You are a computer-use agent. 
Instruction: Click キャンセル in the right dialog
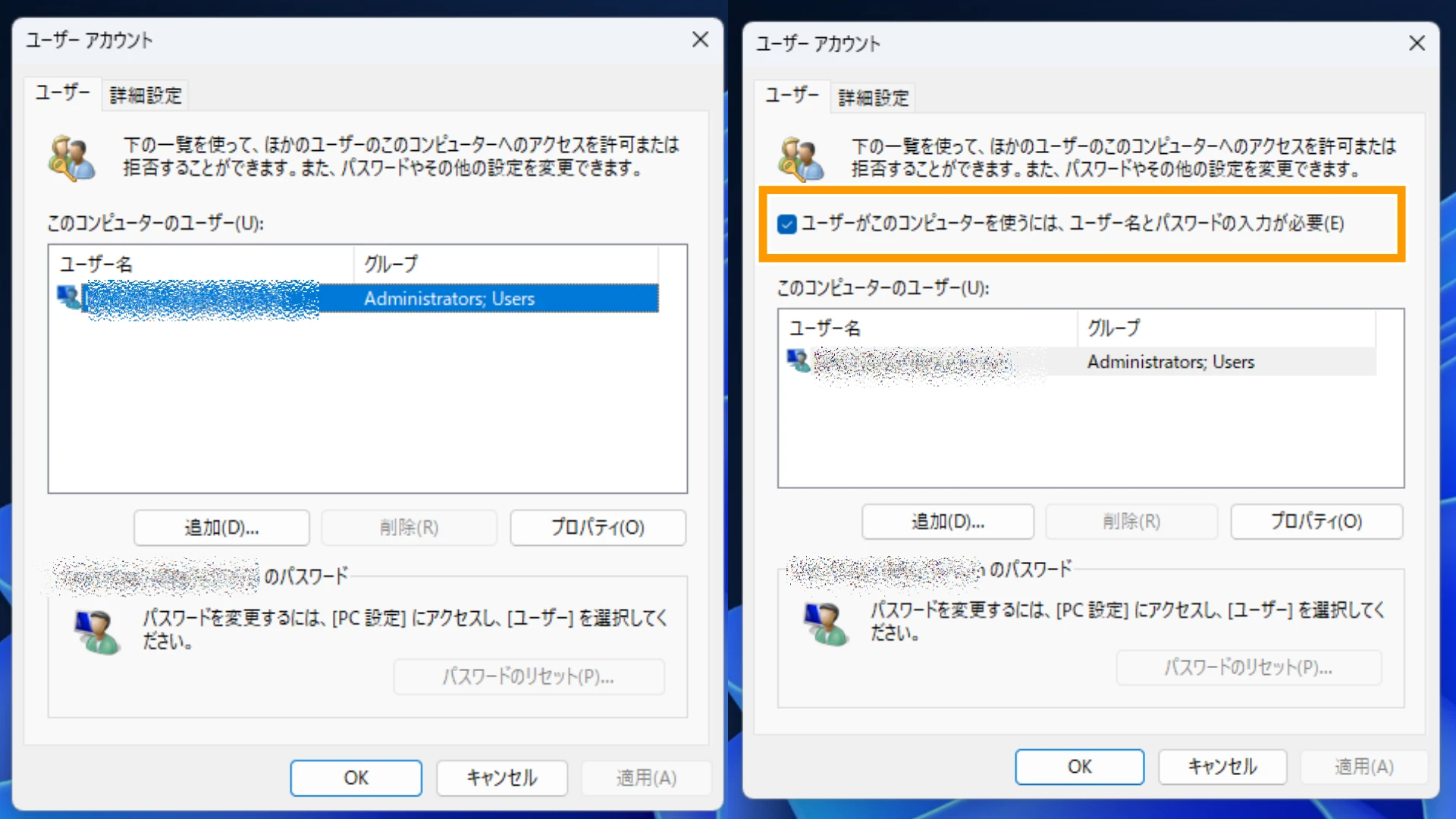pos(1222,767)
